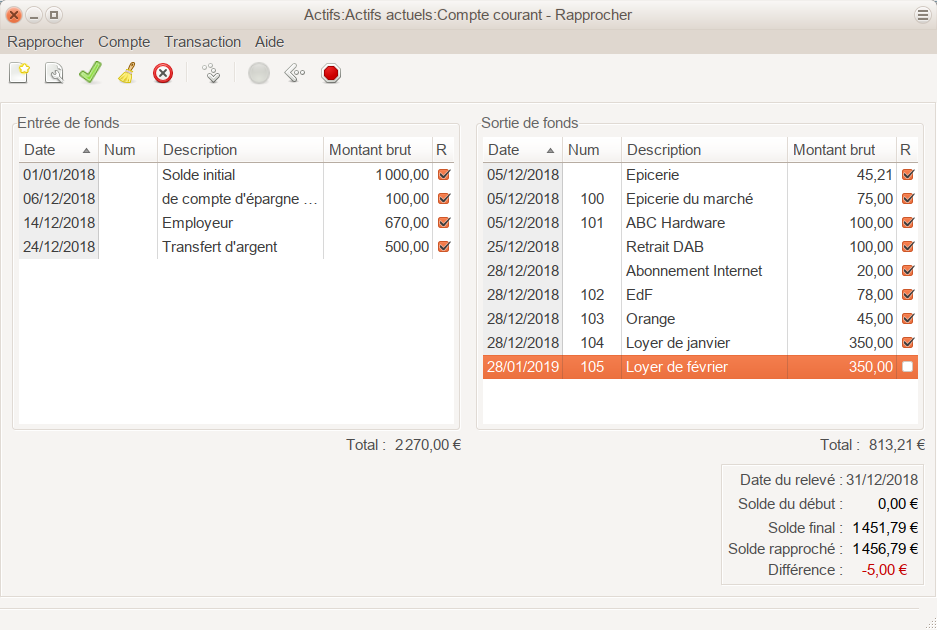Viewport: 937px width, 630px height.
Task: Uncheck the reconciled box for Solde initial
Action: pos(443,175)
